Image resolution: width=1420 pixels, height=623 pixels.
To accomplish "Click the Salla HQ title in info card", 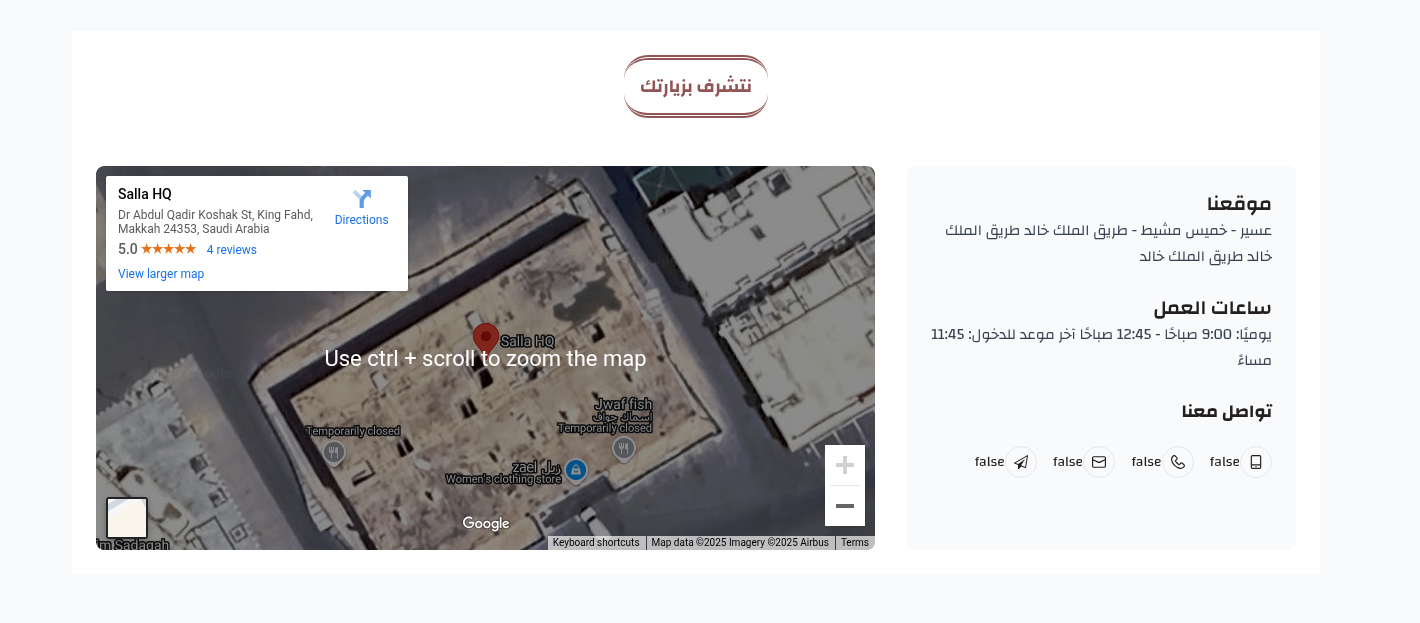I will click(145, 194).
